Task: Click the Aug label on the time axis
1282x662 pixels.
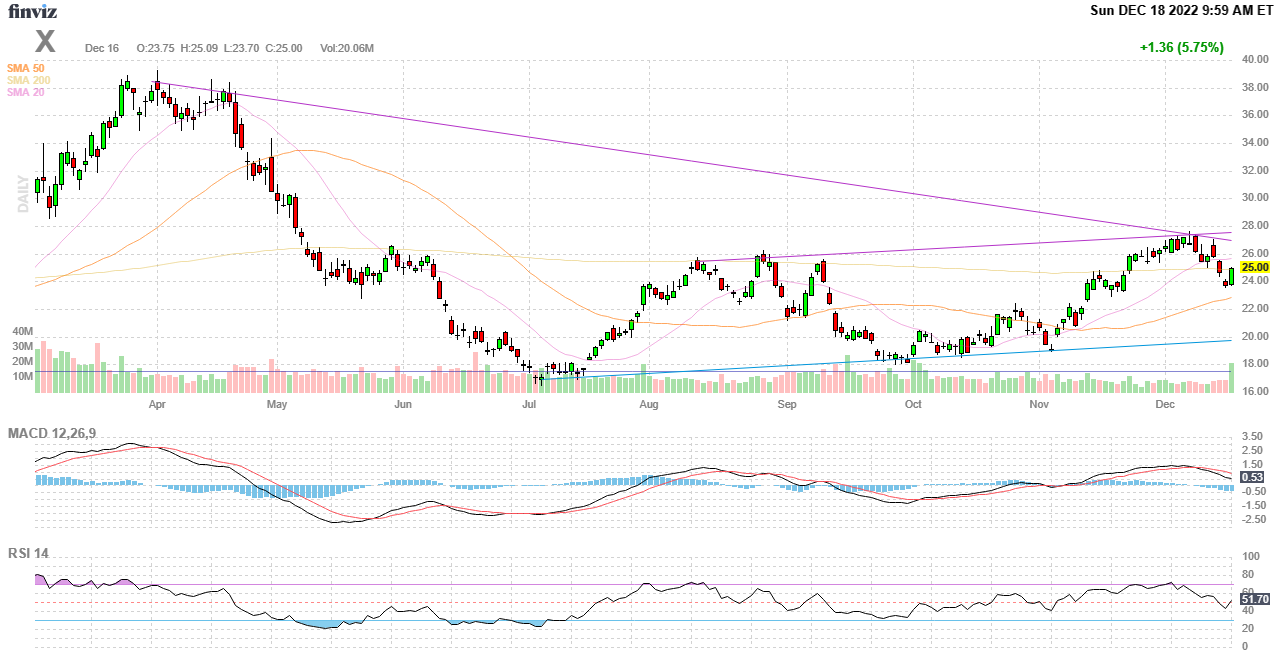Action: [x=649, y=405]
